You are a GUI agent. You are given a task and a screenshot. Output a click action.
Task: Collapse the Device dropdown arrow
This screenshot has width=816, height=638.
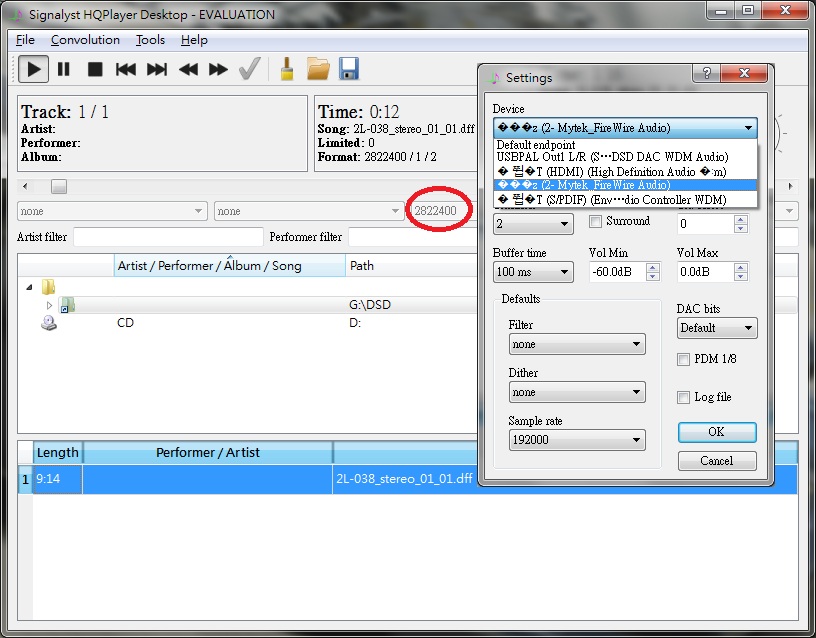coord(748,128)
